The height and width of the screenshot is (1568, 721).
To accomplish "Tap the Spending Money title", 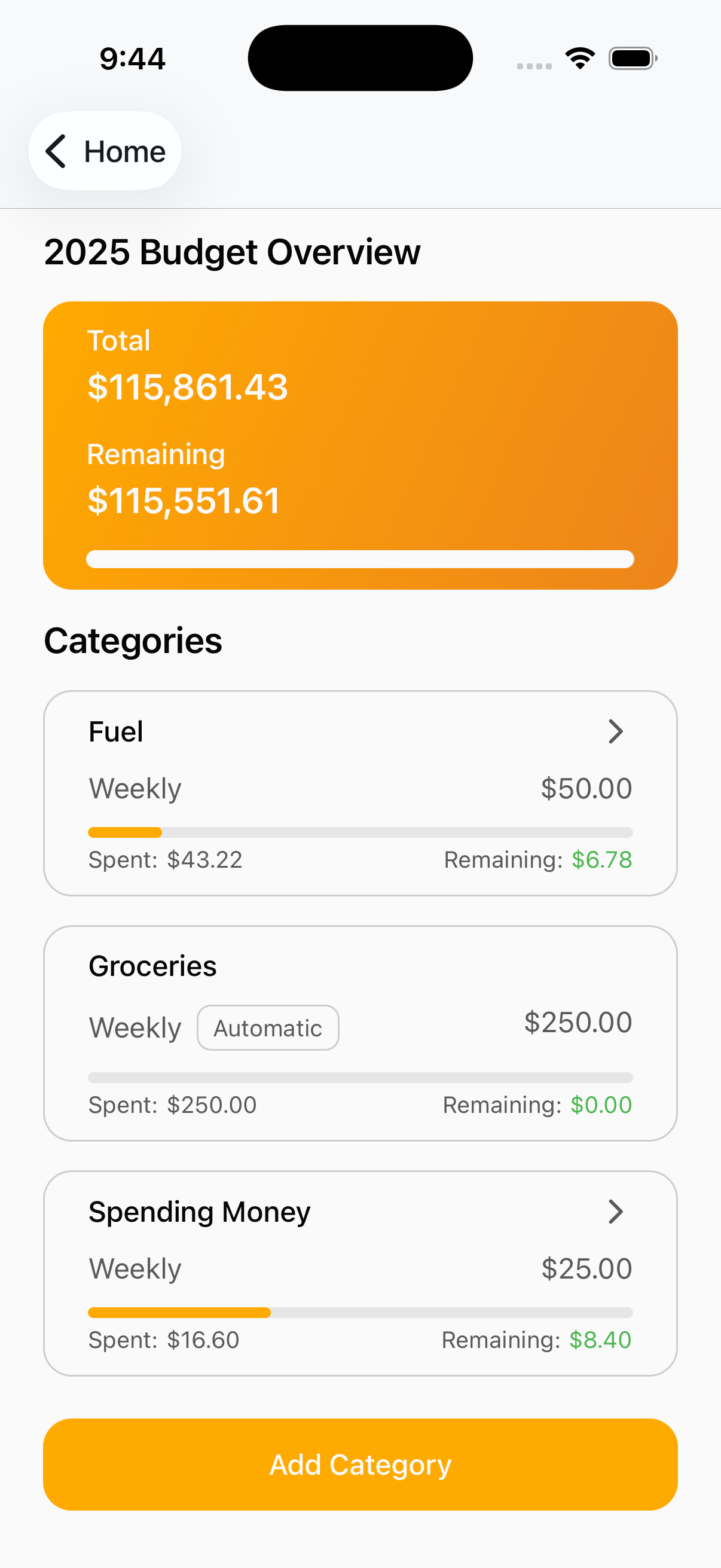I will click(x=200, y=1212).
